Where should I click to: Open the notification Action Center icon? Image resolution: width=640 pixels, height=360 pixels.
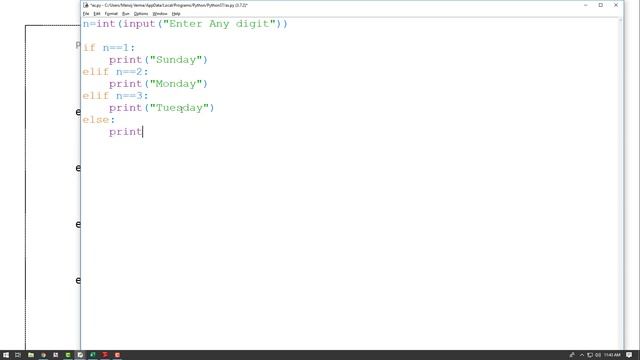point(629,355)
